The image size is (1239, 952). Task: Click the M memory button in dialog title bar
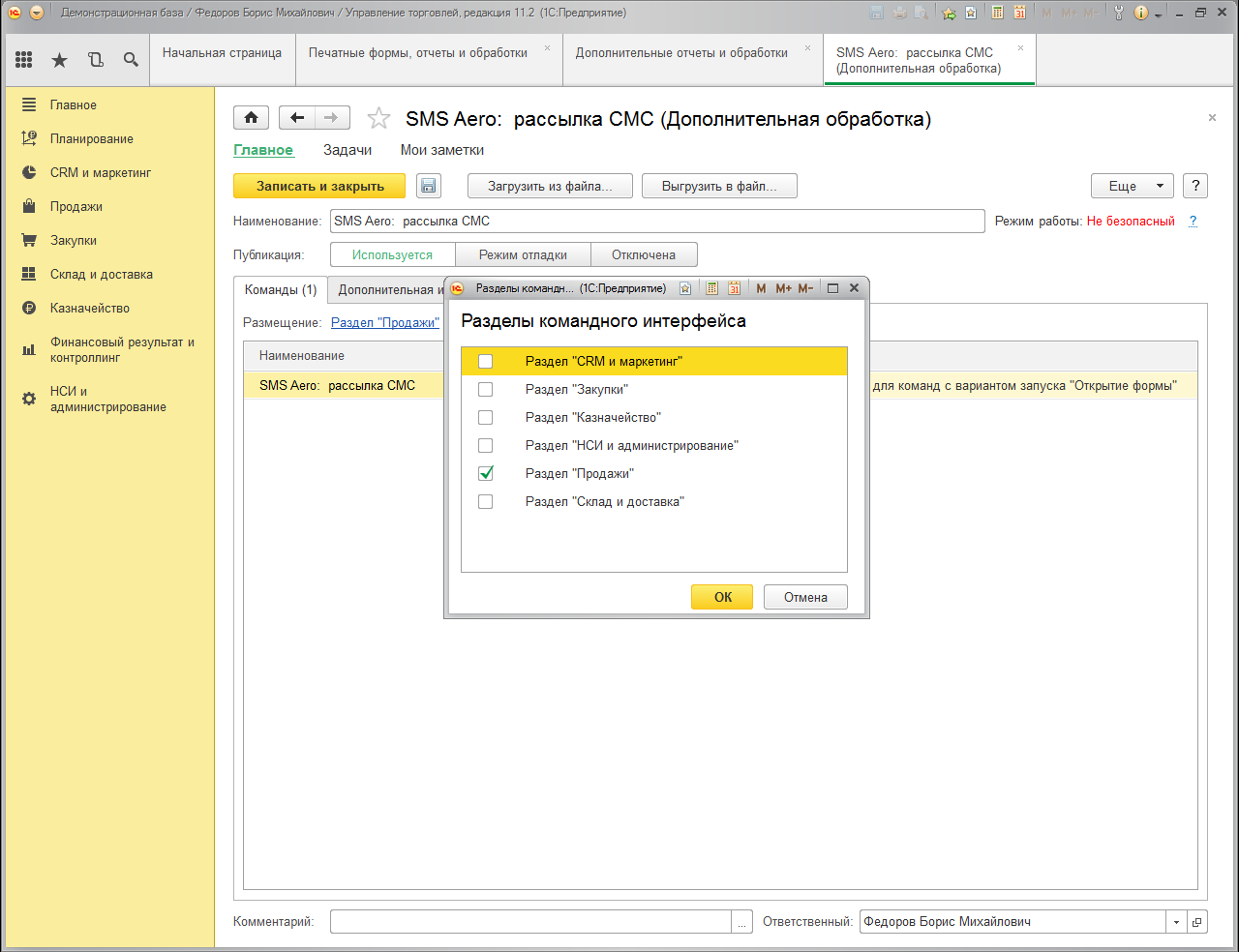click(761, 288)
